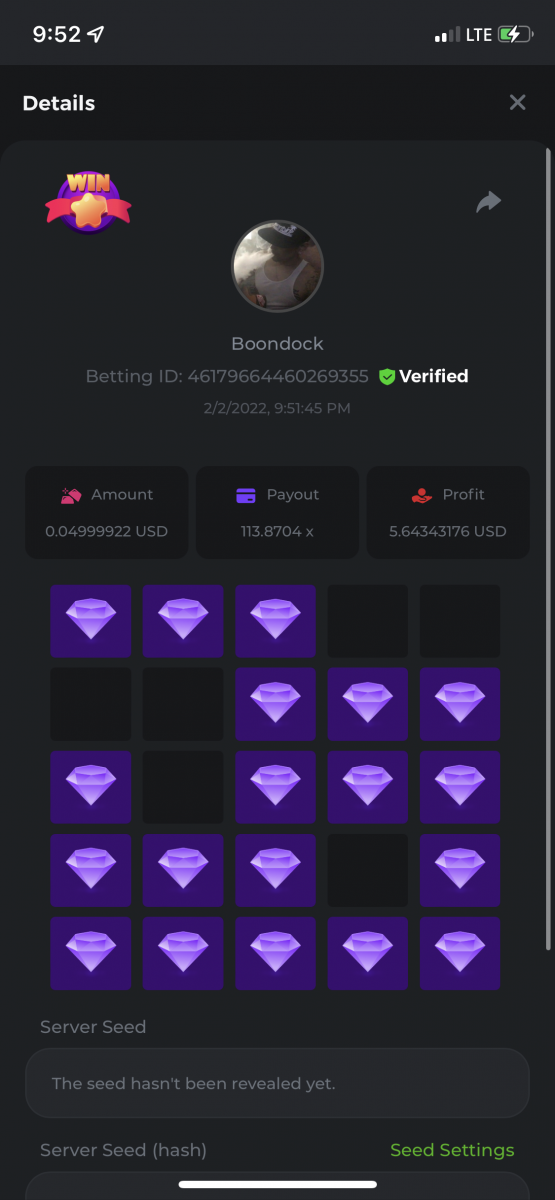Tap the green Verified shield icon
This screenshot has width=555, height=1200.
tap(387, 377)
